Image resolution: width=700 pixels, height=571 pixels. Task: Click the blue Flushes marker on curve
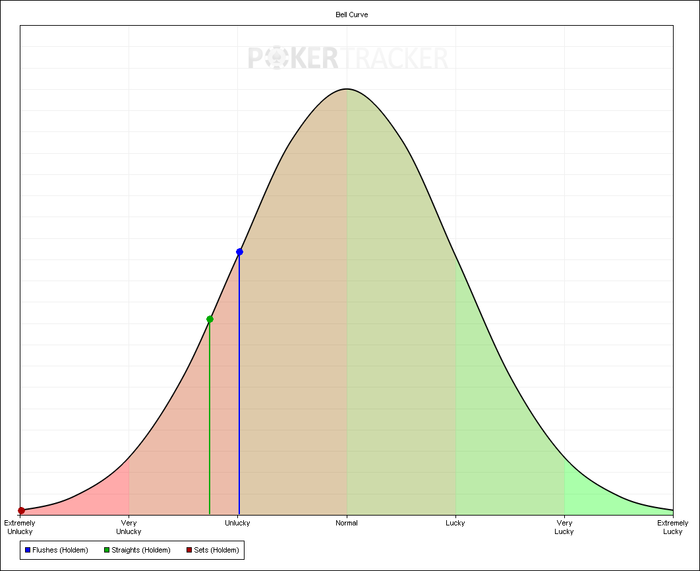[x=239, y=252]
